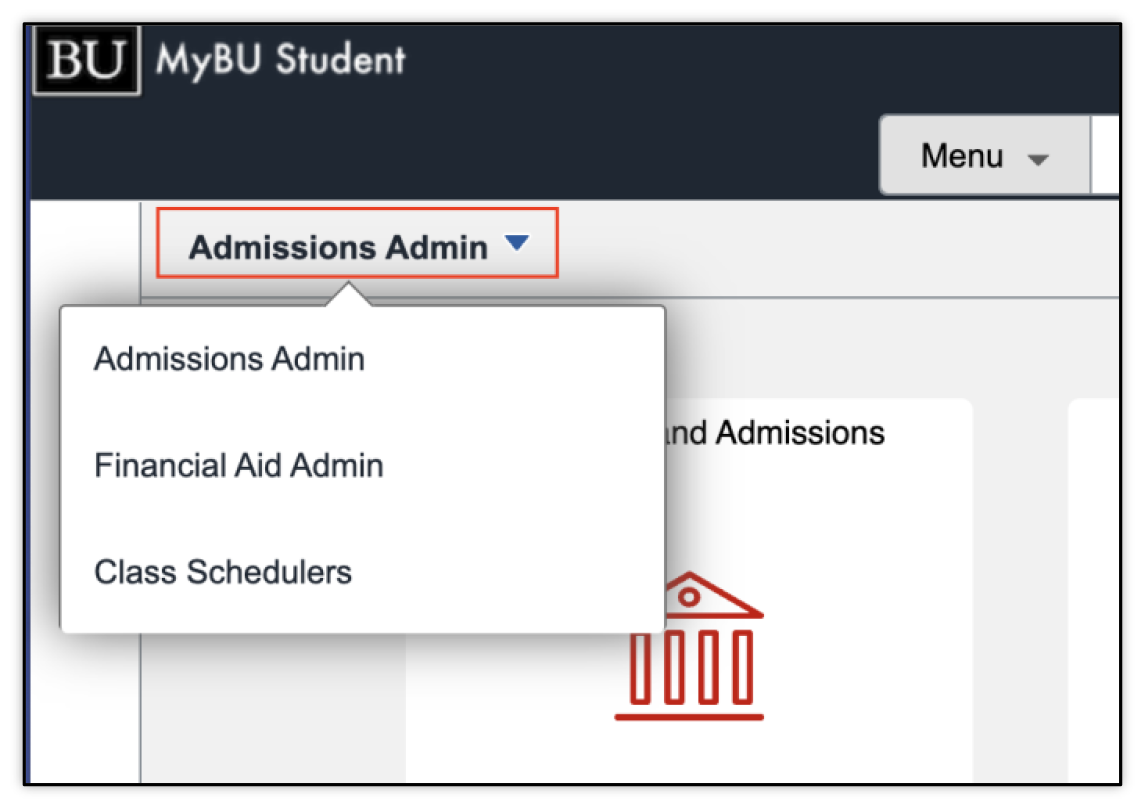Viewport: 1143px width, 810px height.
Task: Click the popup's small pointer notch
Action: tap(349, 296)
